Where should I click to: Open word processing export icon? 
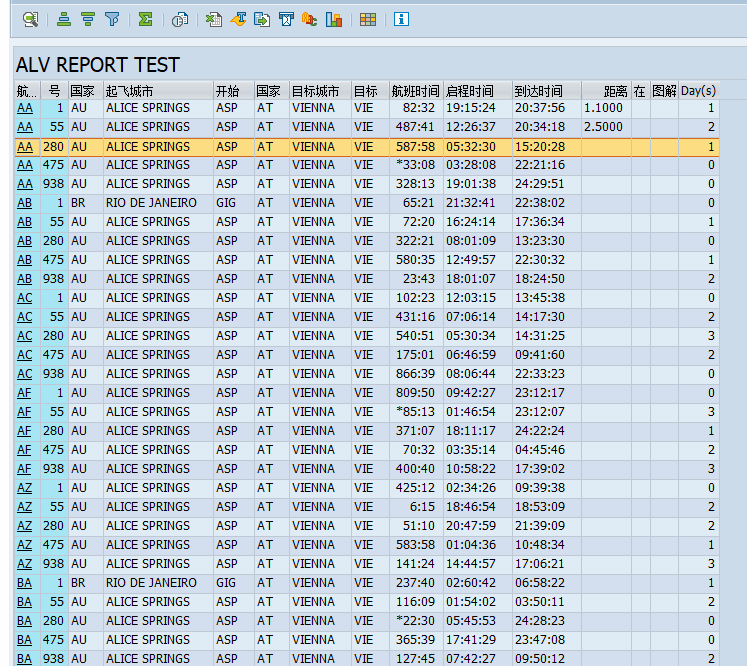point(238,20)
